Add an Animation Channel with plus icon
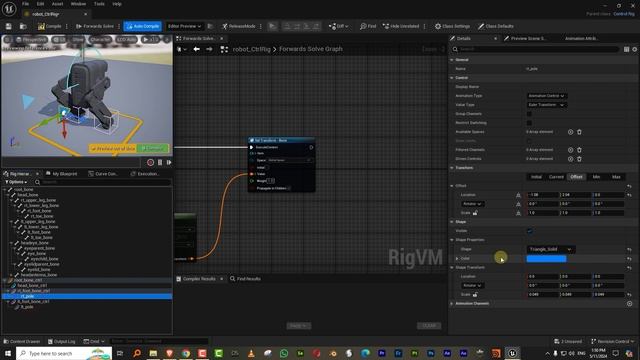This screenshot has height=360, width=640. pyautogui.click(x=629, y=304)
